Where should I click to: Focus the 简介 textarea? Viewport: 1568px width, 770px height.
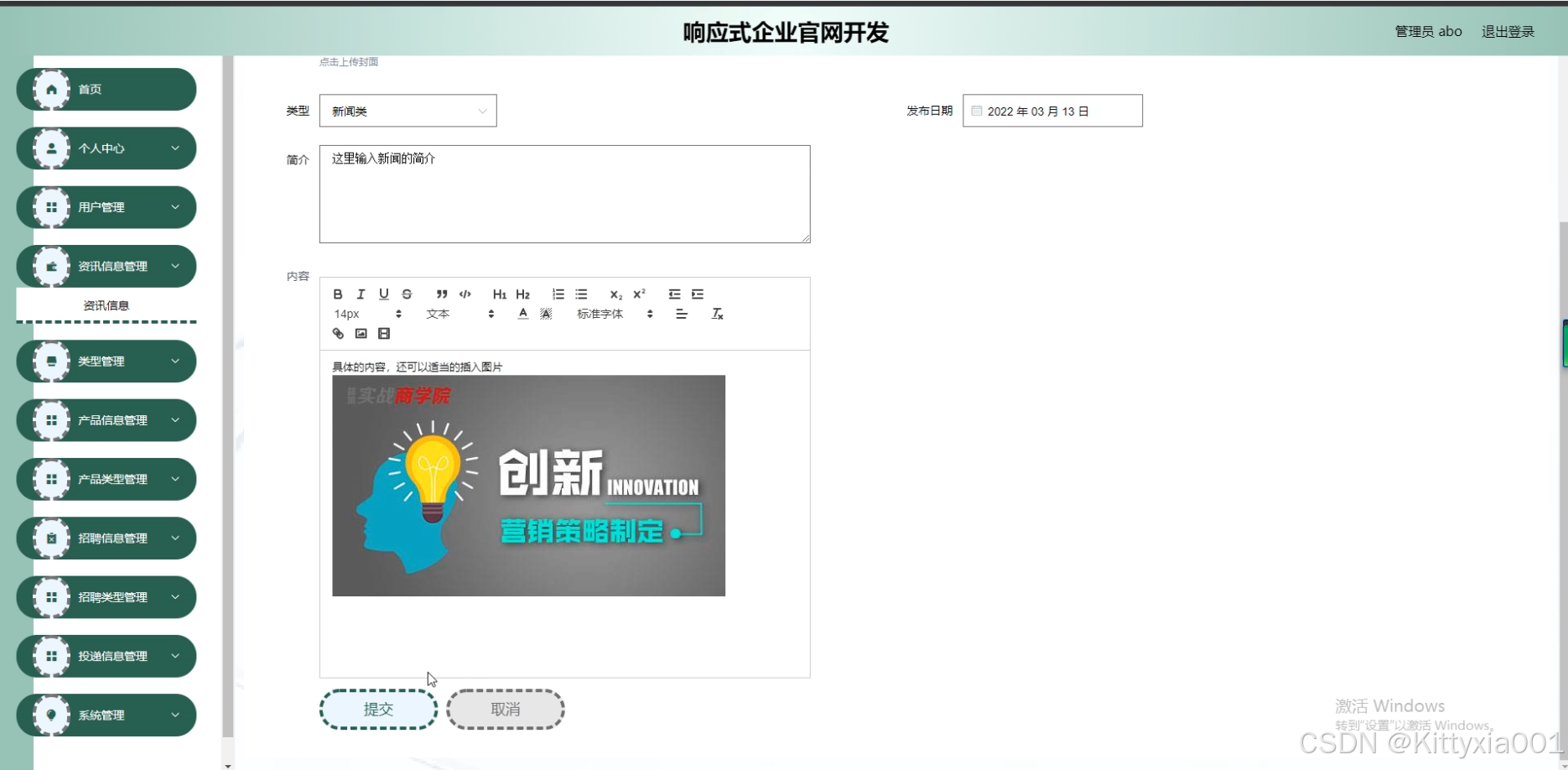(x=565, y=195)
